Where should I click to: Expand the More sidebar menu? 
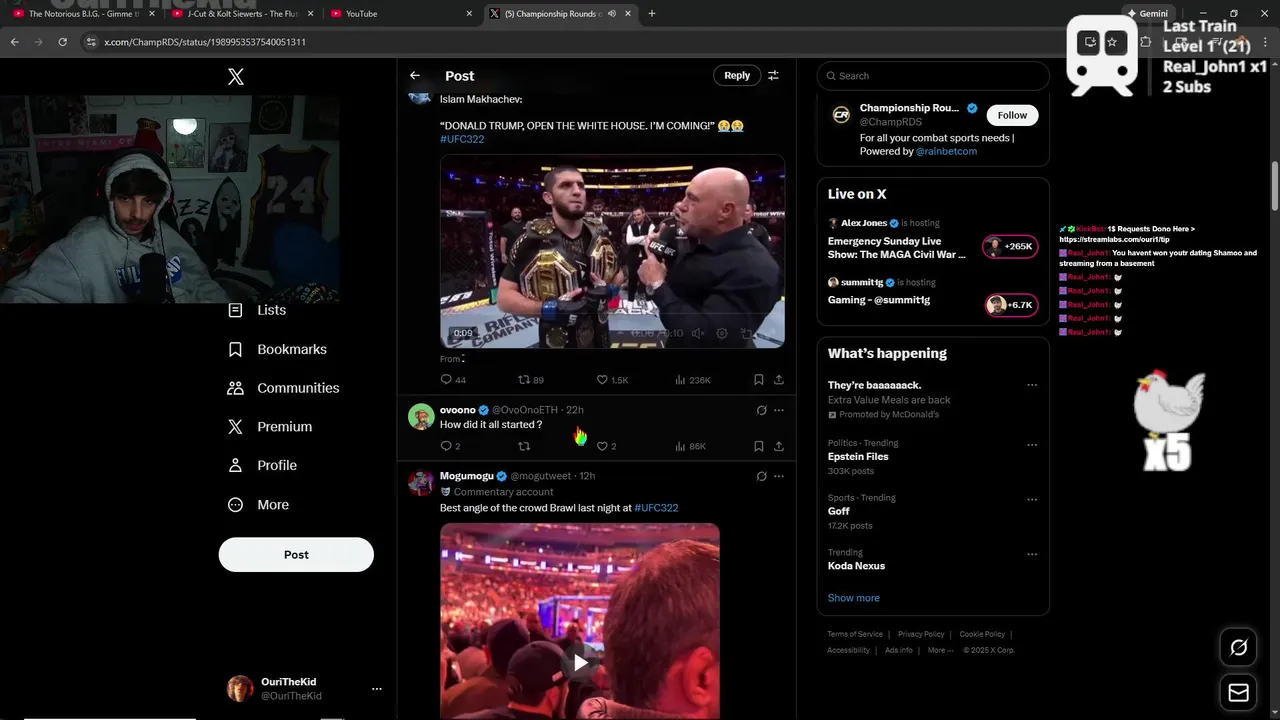[x=258, y=505]
